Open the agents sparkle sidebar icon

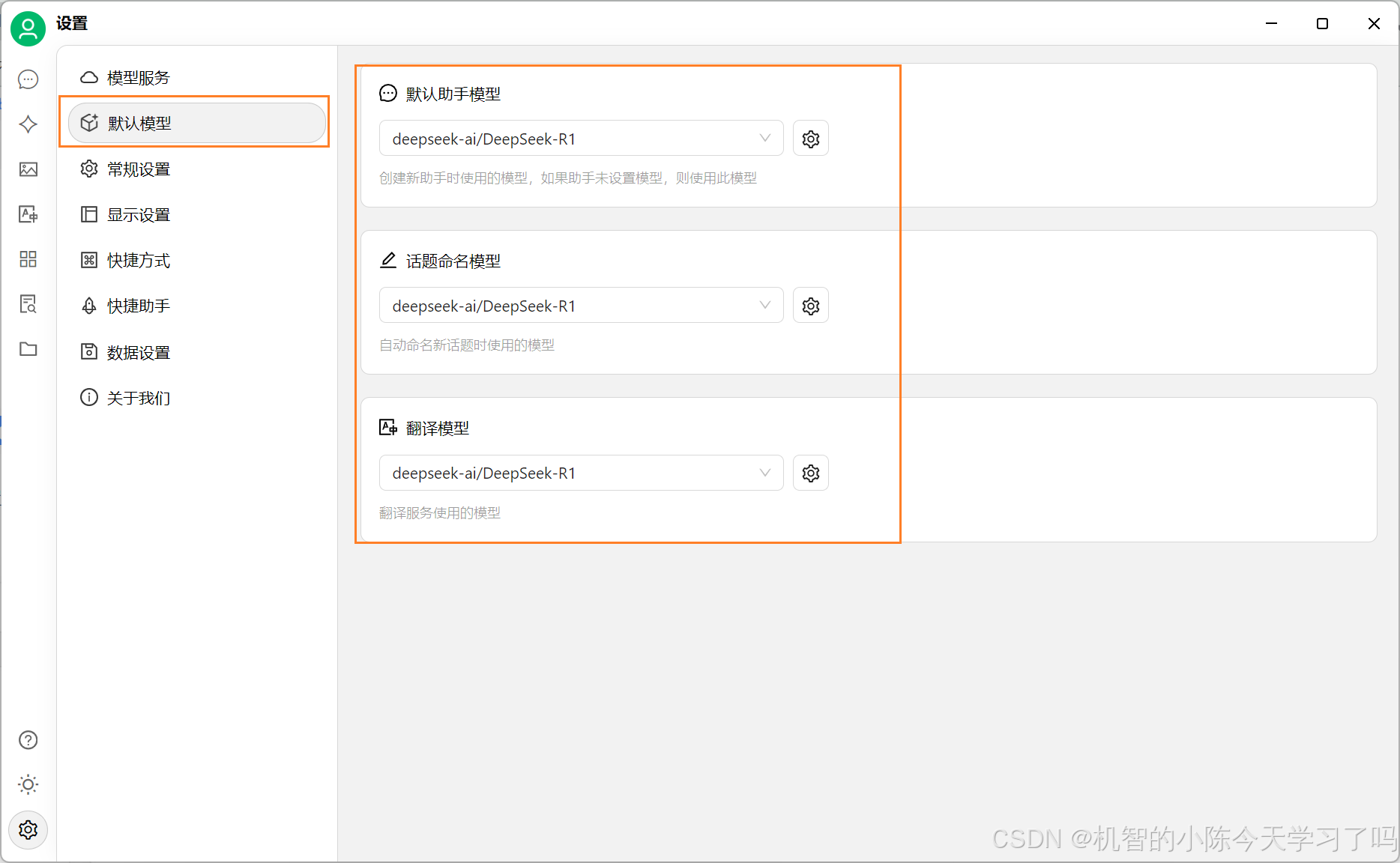click(28, 124)
